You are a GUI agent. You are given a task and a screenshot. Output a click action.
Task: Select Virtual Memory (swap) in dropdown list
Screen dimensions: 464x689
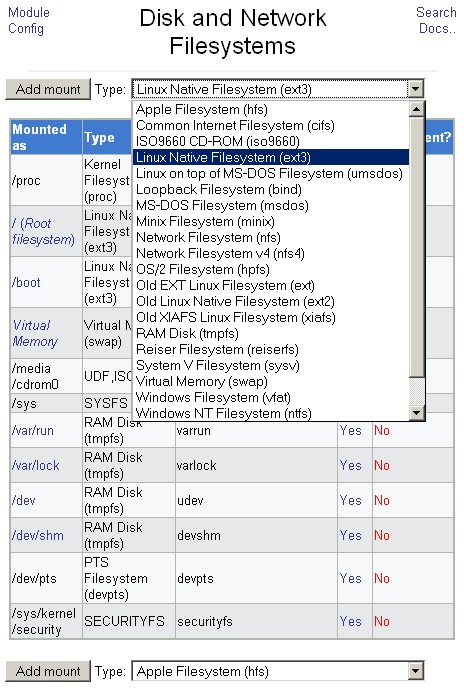click(x=271, y=381)
